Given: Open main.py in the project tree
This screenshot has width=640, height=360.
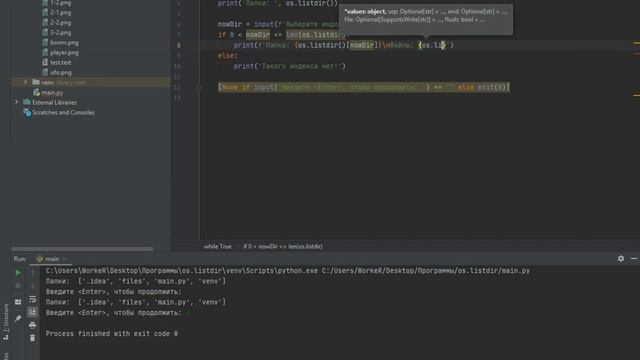Looking at the screenshot, I should (52, 93).
